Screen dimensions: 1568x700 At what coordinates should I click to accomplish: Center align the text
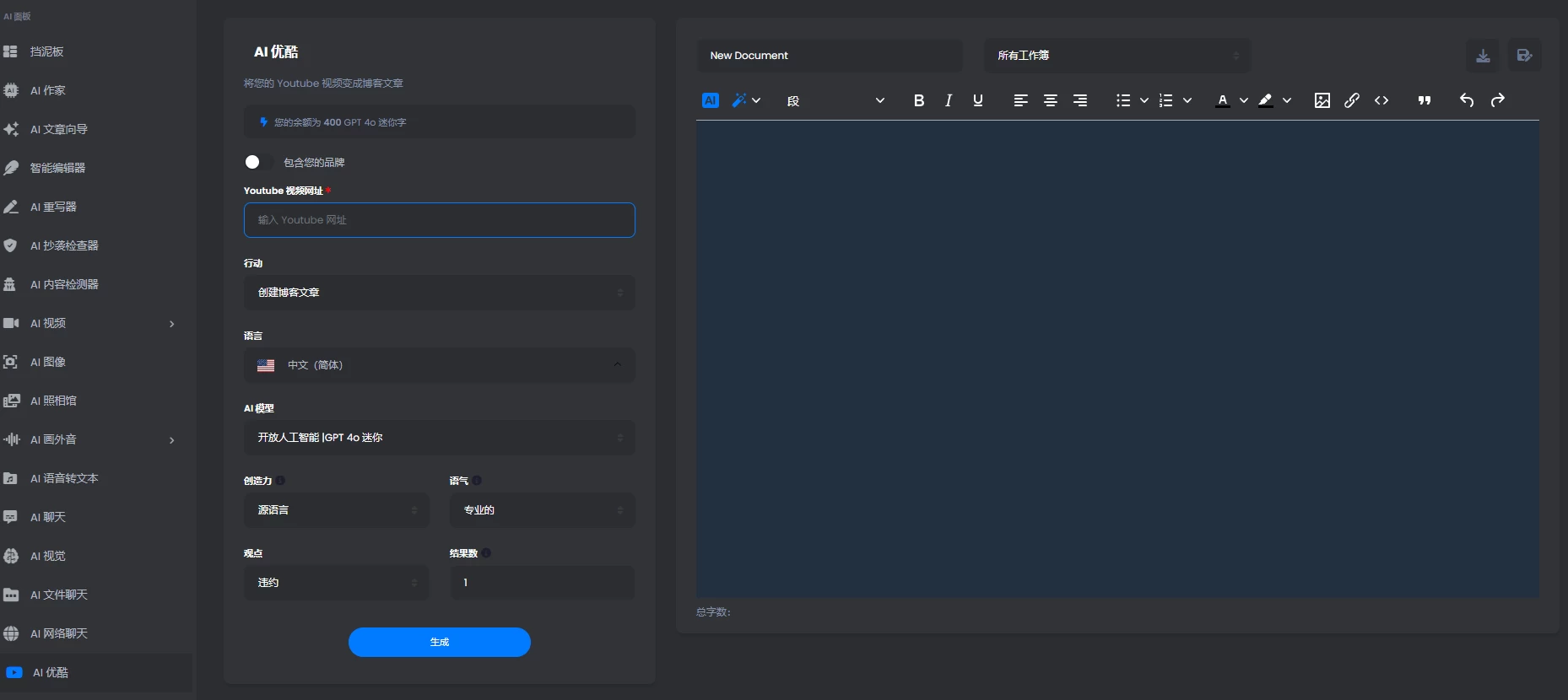pos(1051,100)
